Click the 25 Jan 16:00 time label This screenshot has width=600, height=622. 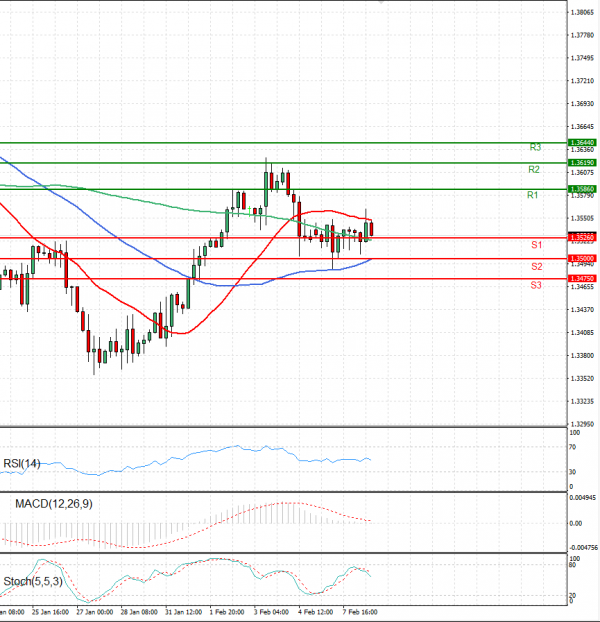50,612
